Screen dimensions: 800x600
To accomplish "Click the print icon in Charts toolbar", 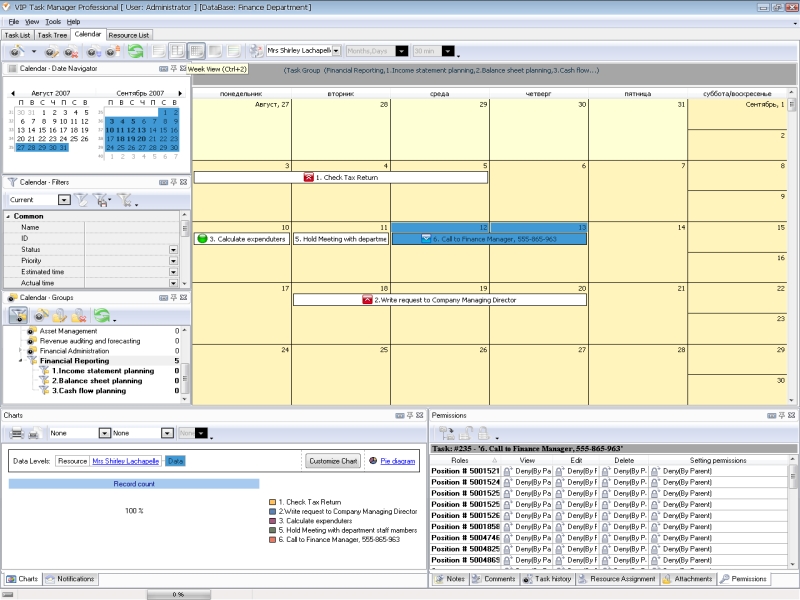I will 17,434.
